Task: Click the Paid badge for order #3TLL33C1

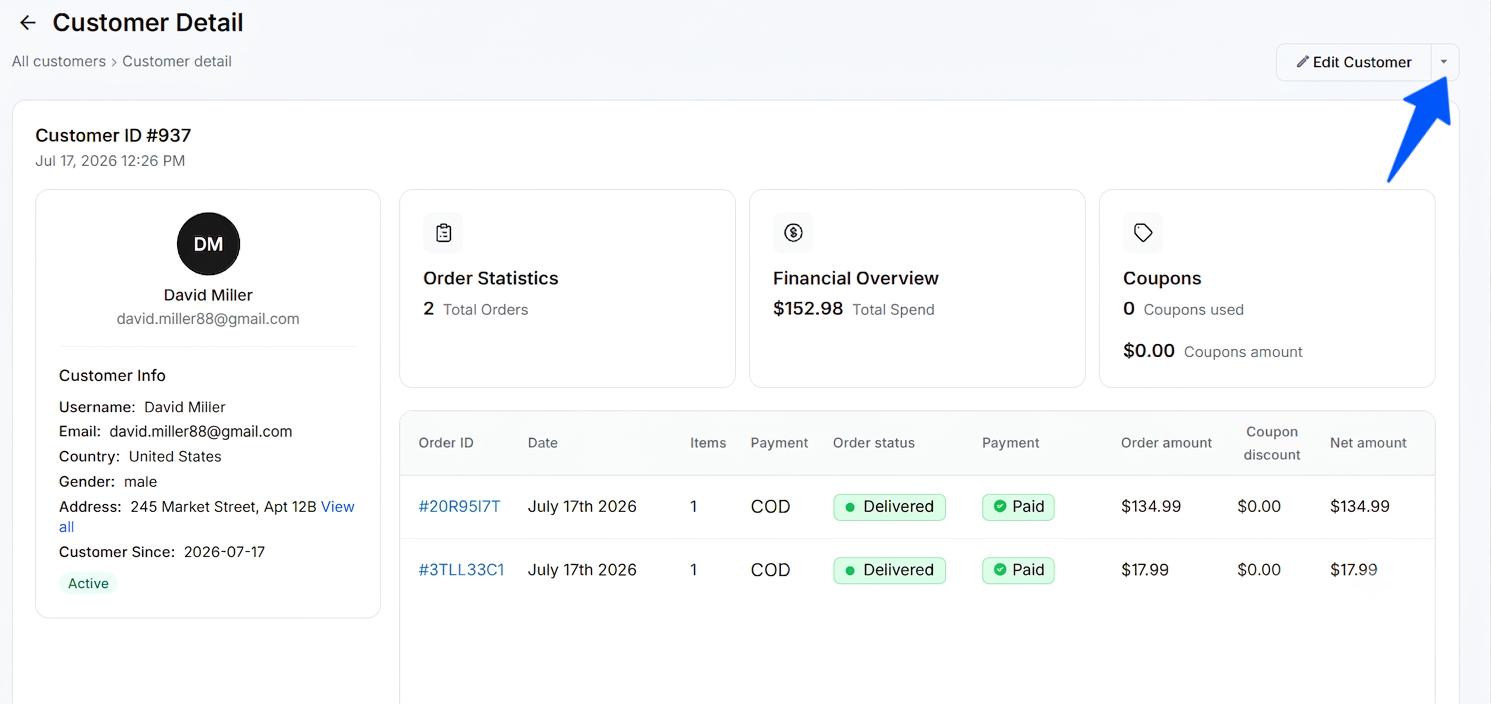Action: (x=1018, y=570)
